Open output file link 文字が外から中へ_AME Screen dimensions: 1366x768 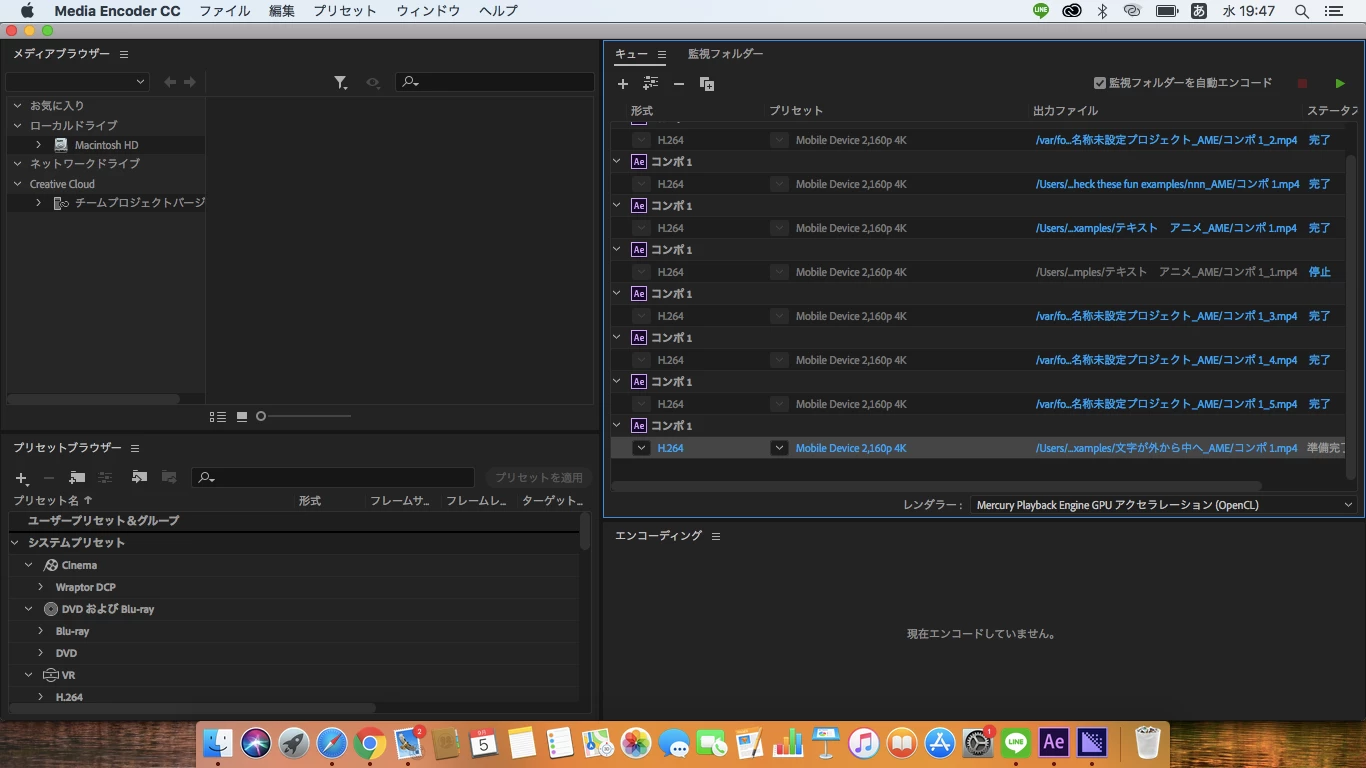(x=1167, y=448)
